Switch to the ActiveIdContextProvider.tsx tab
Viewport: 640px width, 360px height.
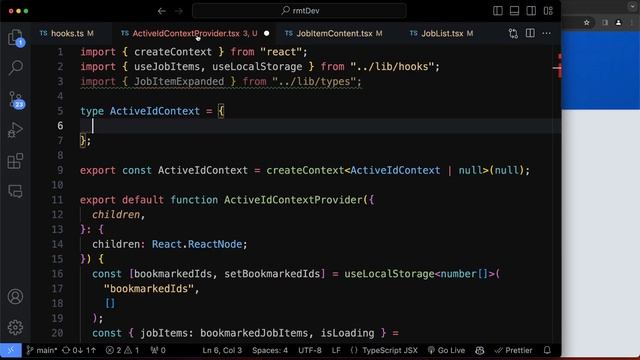194,33
